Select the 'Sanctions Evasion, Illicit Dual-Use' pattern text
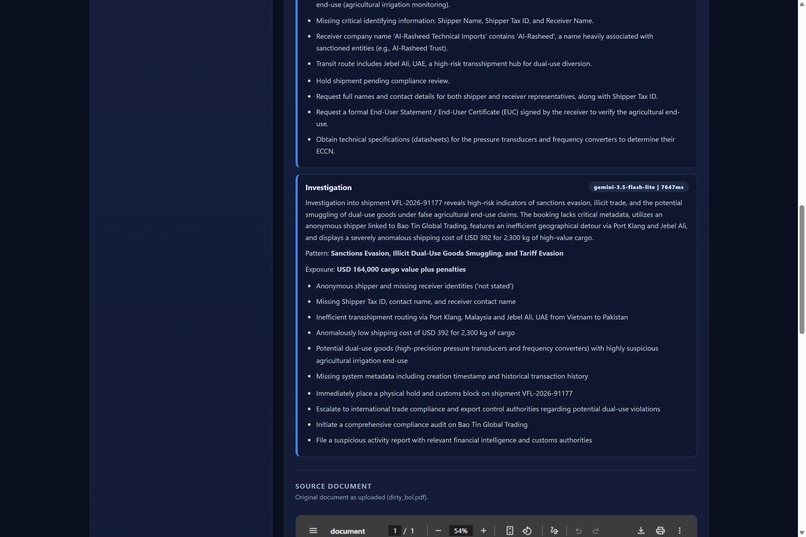Viewport: 806px width, 537px height. tap(447, 253)
